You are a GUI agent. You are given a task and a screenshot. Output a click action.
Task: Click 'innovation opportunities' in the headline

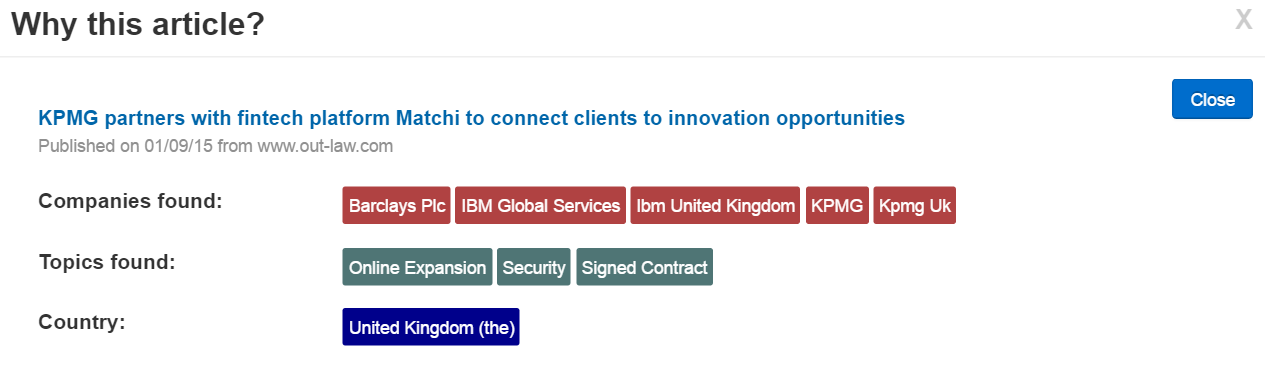click(786, 118)
